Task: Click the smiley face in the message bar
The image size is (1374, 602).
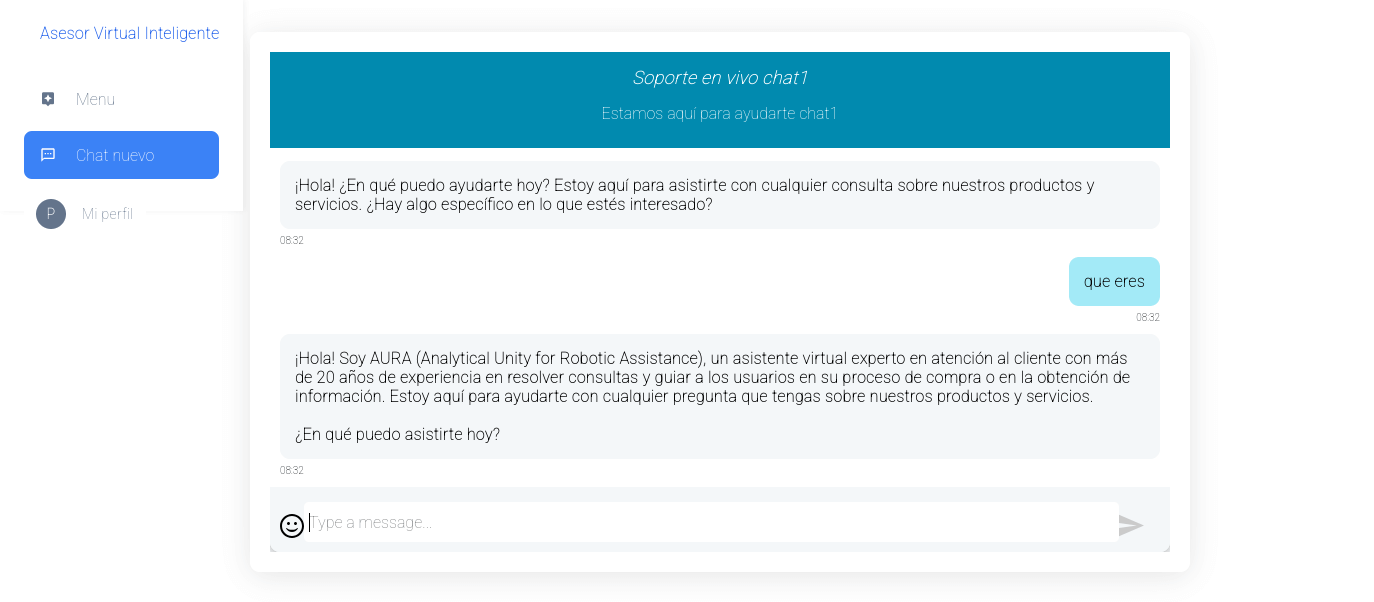Action: tap(291, 524)
